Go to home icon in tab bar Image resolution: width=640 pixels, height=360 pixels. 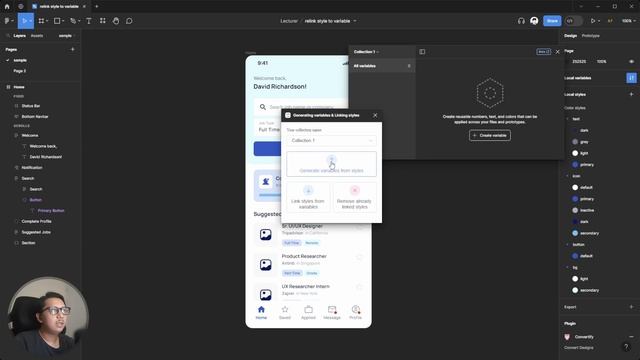coord(7,7)
